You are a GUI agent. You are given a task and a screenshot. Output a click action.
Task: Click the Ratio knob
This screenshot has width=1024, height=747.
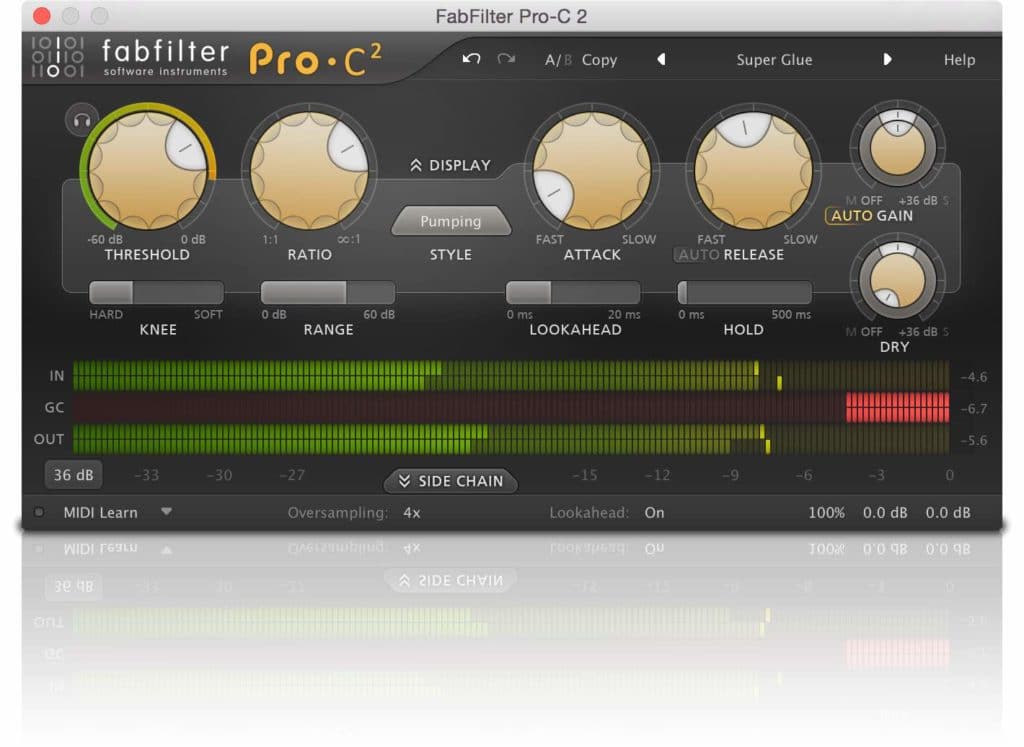[x=309, y=170]
